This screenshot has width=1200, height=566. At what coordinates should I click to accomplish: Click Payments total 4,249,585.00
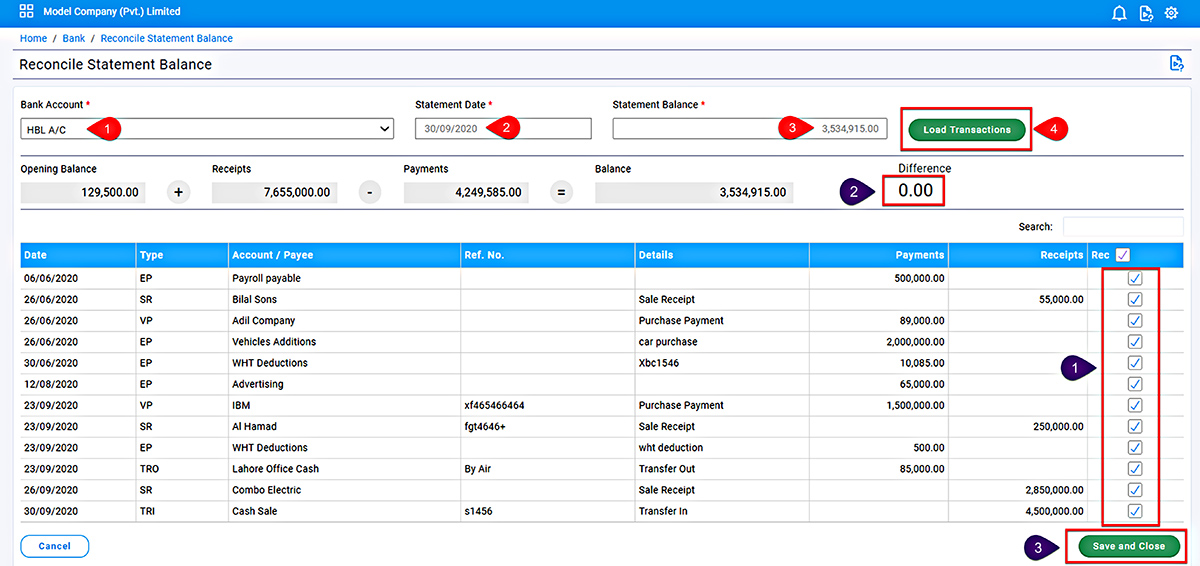[x=466, y=192]
